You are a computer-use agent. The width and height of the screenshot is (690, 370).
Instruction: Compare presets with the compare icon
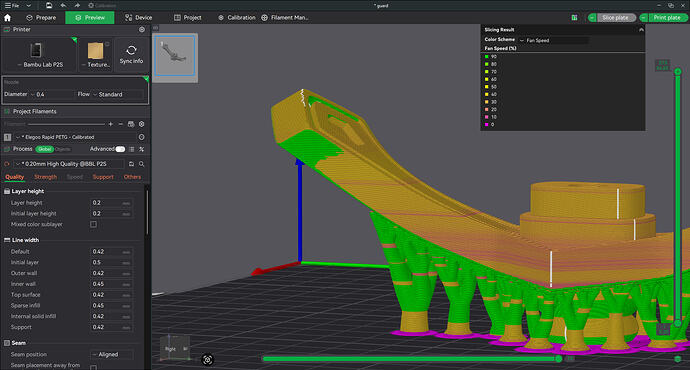142,149
